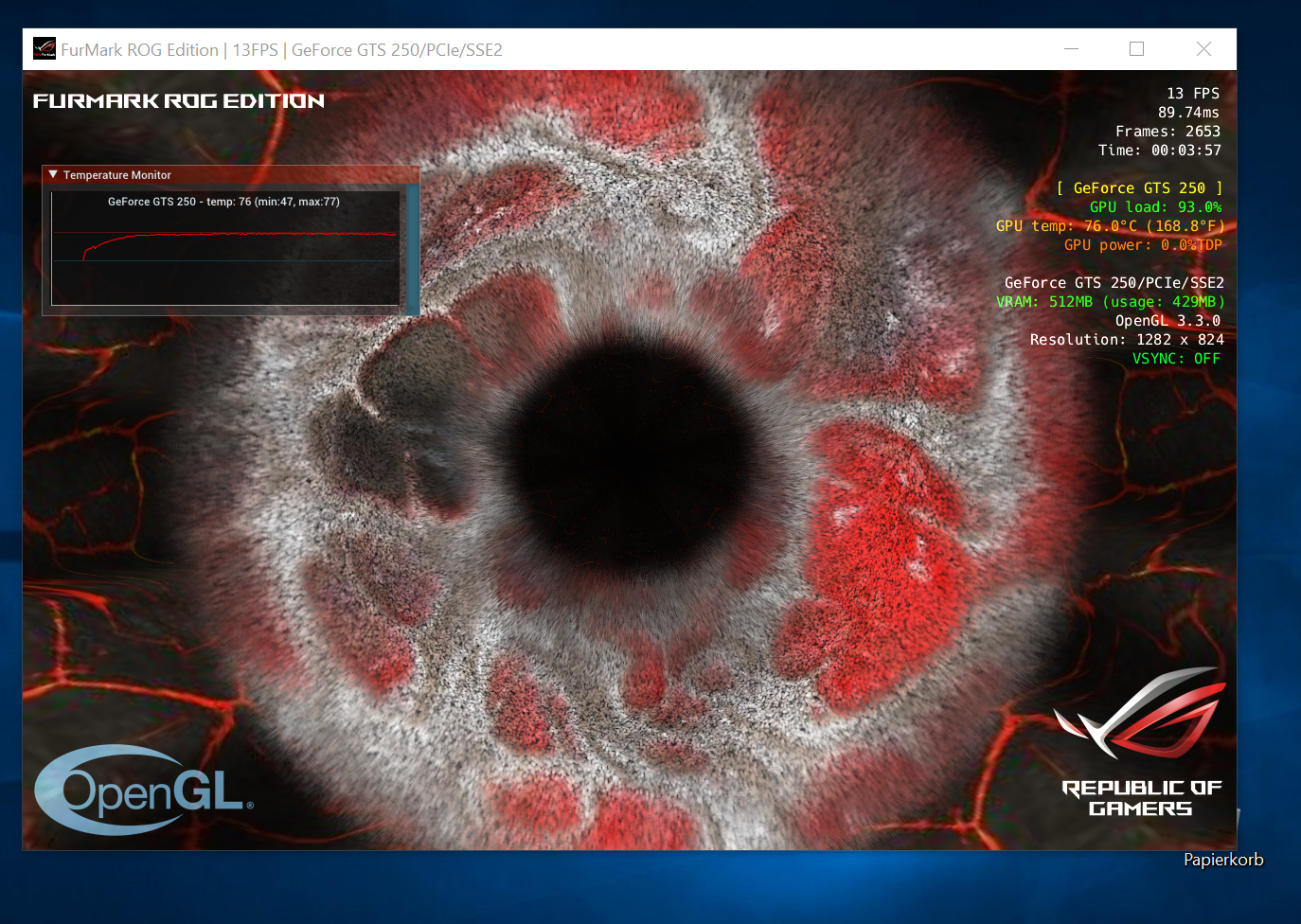Viewport: 1301px width, 924px height.
Task: Click the FurMark window title text
Action: click(282, 50)
